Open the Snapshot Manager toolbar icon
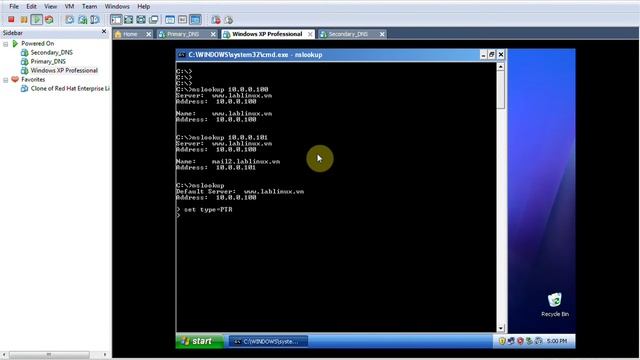Image resolution: width=640 pixels, height=360 pixels. pyautogui.click(x=95, y=19)
